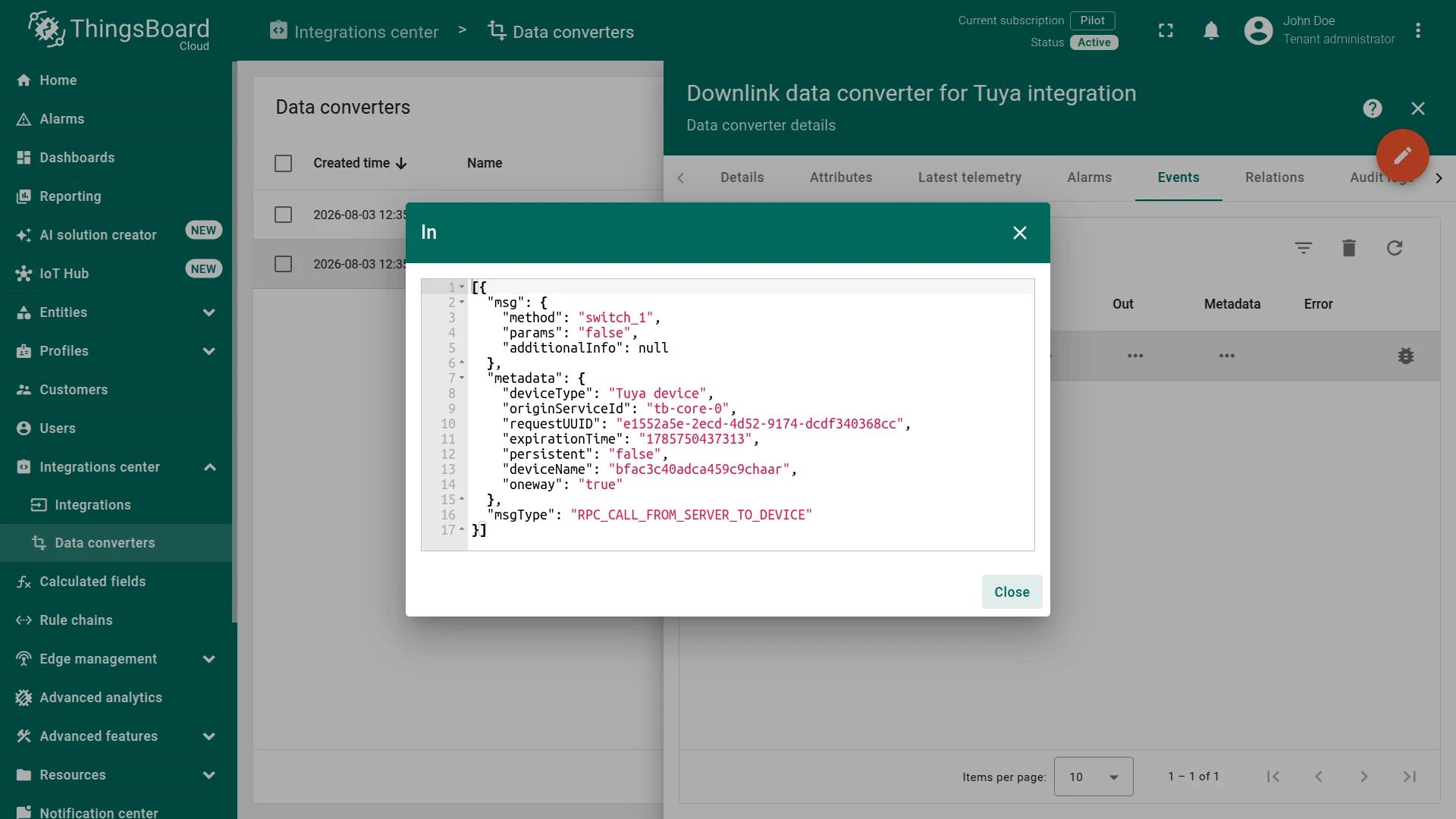Fold the msg block on line 2
Screen dimensions: 1456x819
tap(462, 303)
